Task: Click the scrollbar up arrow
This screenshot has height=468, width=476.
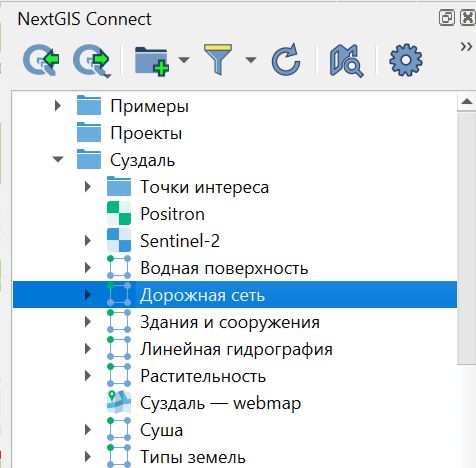Action: [467, 101]
